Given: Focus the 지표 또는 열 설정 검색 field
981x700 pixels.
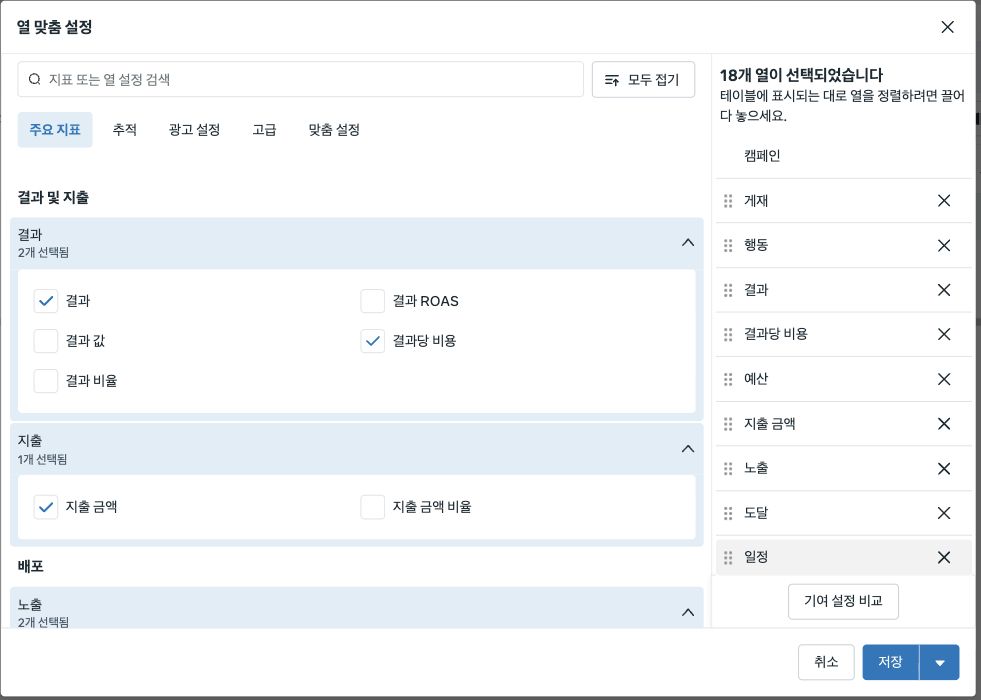Looking at the screenshot, I should 300,79.
